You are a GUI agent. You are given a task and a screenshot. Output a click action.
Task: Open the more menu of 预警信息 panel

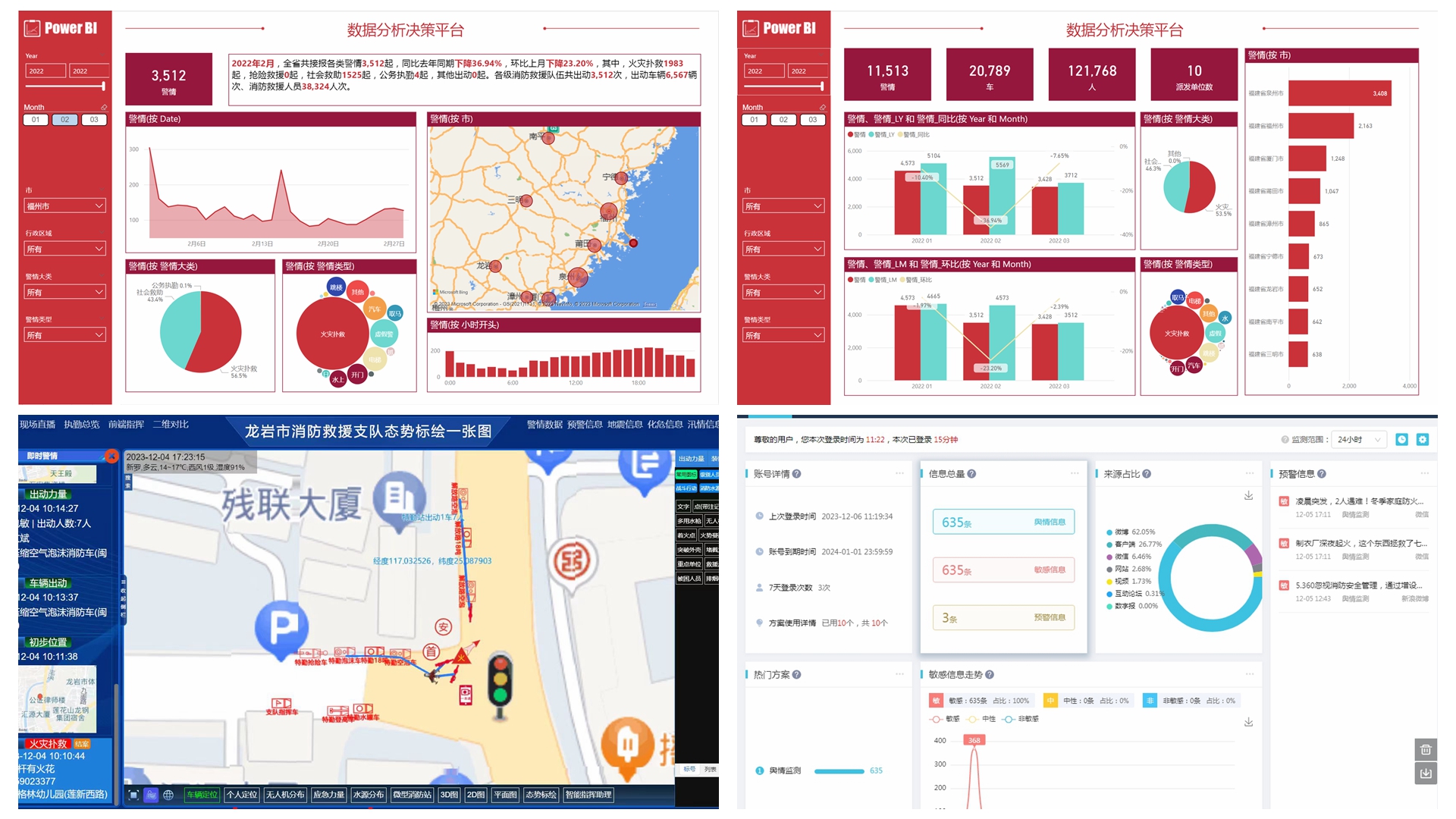(x=1425, y=473)
